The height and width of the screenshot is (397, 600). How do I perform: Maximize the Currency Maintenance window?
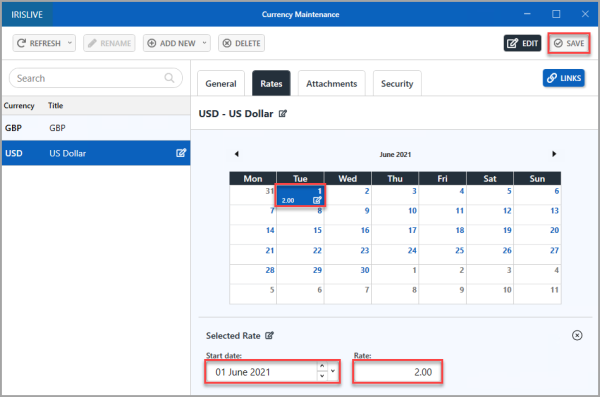556,14
